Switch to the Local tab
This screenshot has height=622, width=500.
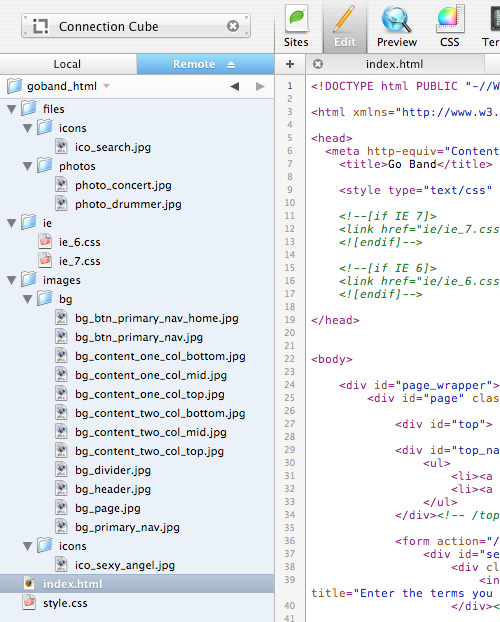68,64
